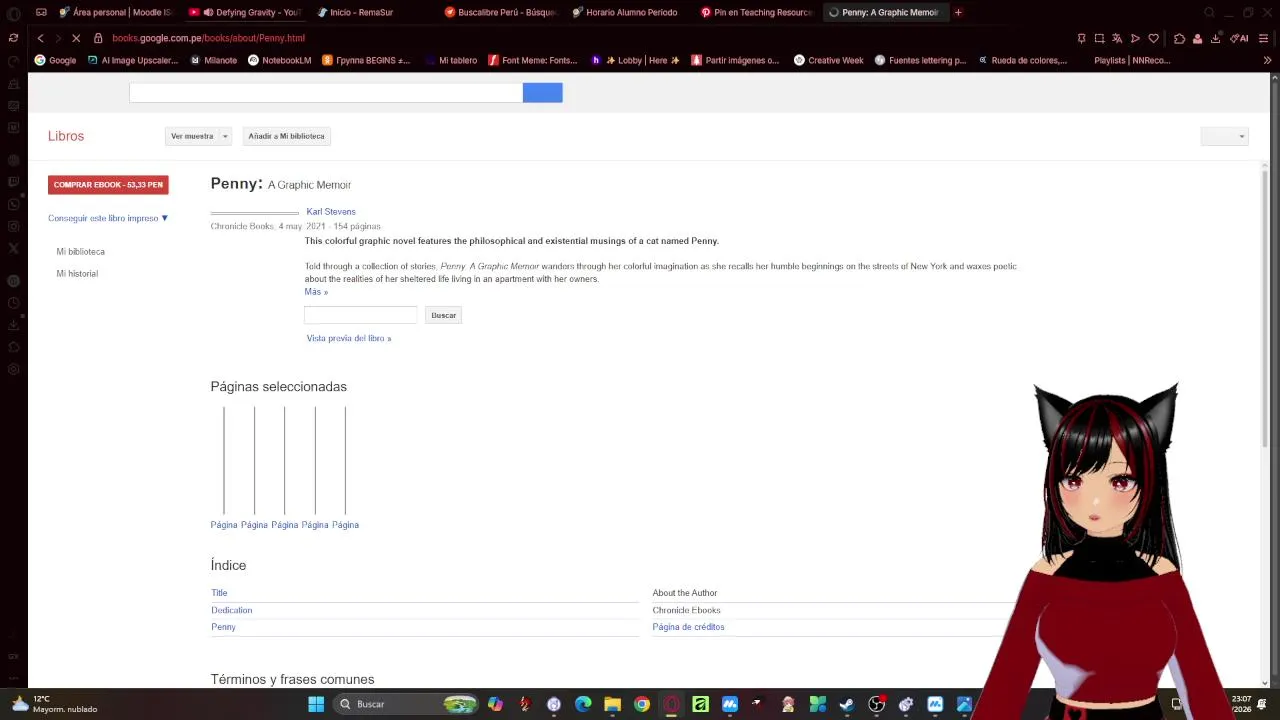This screenshot has width=1280, height=720.
Task: Open Microsoft Edge from the taskbar
Action: click(x=583, y=704)
